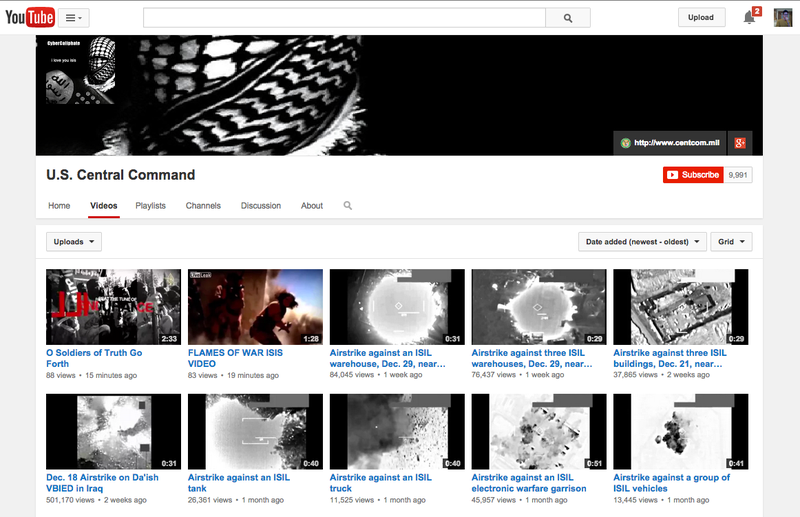Click title 'FLAMES OF WAR ISIS VIDEO'
The height and width of the screenshot is (517, 800).
235,358
